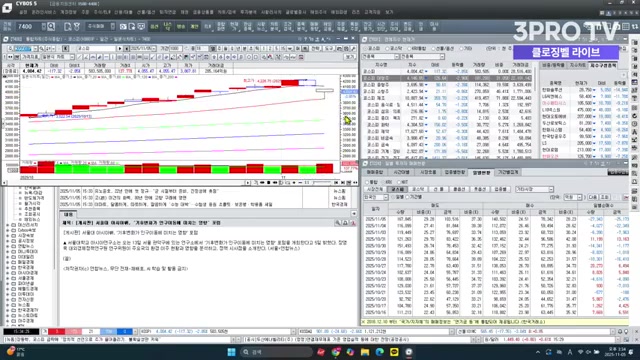Switch to the 시간대별 tab
This screenshot has height=360, width=640.
tap(401, 172)
